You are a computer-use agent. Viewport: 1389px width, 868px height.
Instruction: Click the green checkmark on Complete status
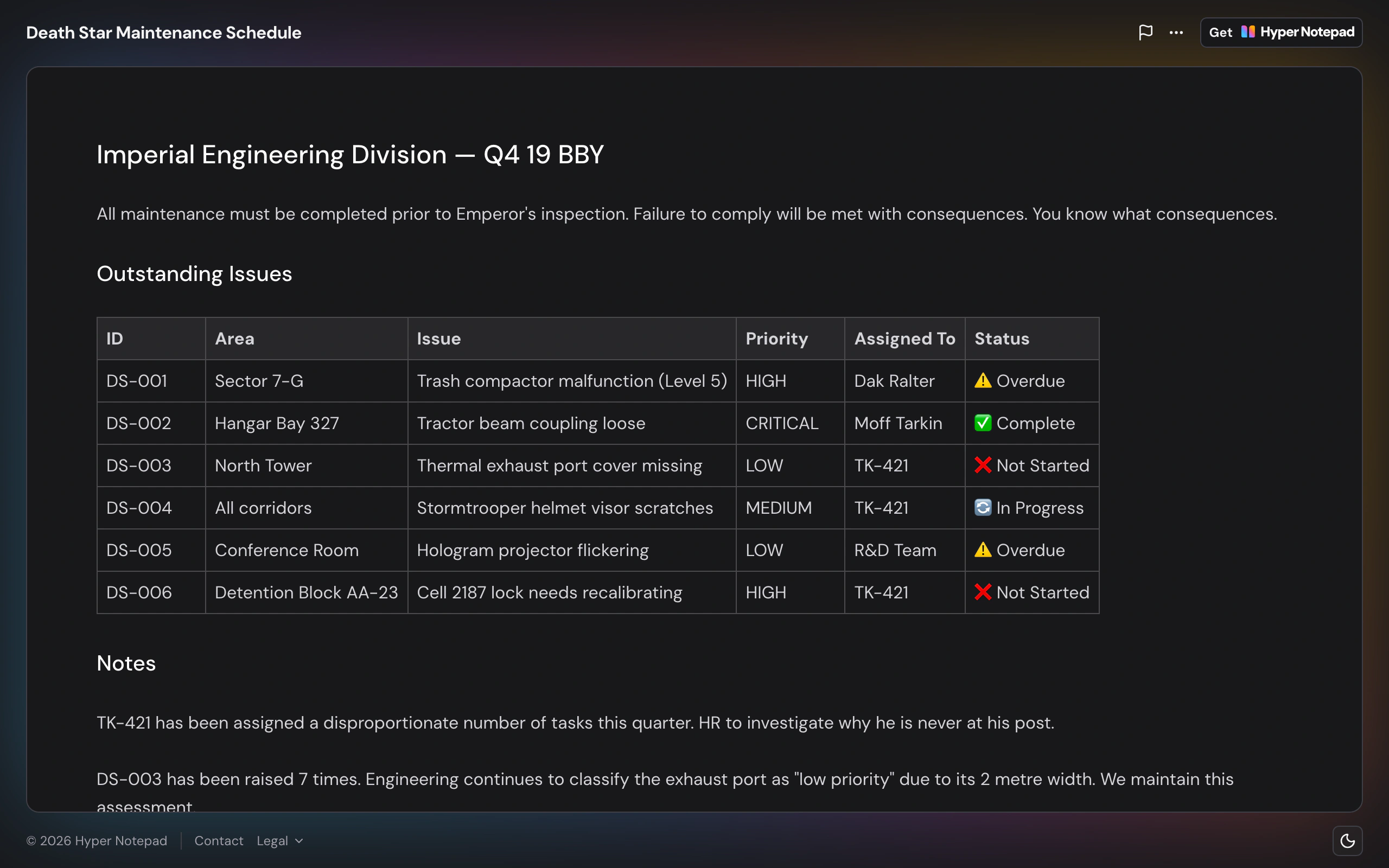pos(983,423)
